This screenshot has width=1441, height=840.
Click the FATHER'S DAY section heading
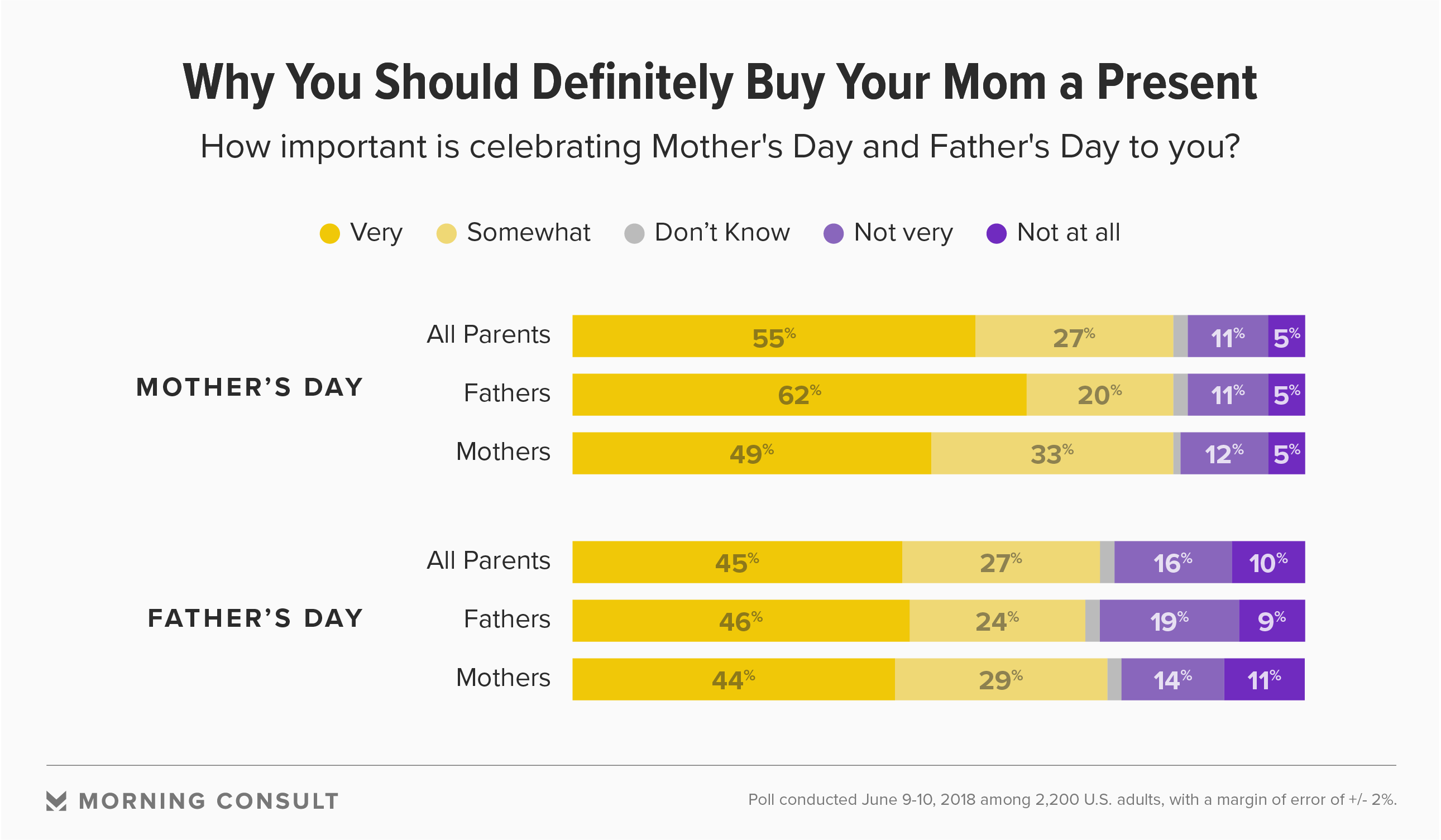tap(256, 618)
